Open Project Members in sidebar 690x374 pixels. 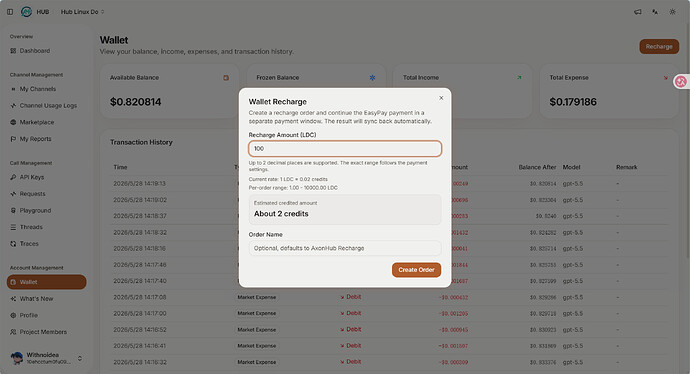coord(47,332)
